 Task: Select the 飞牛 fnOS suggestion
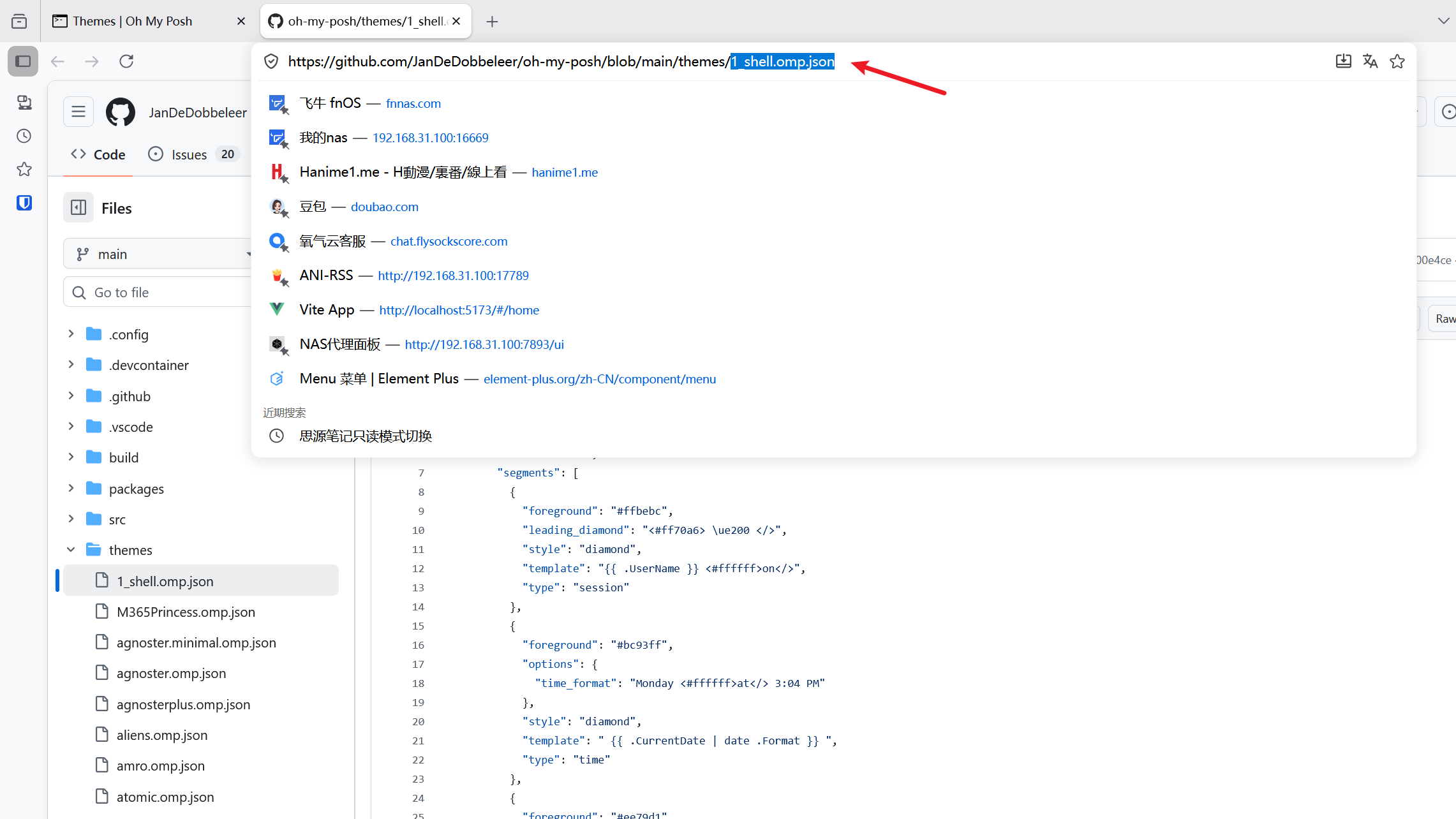pos(833,103)
